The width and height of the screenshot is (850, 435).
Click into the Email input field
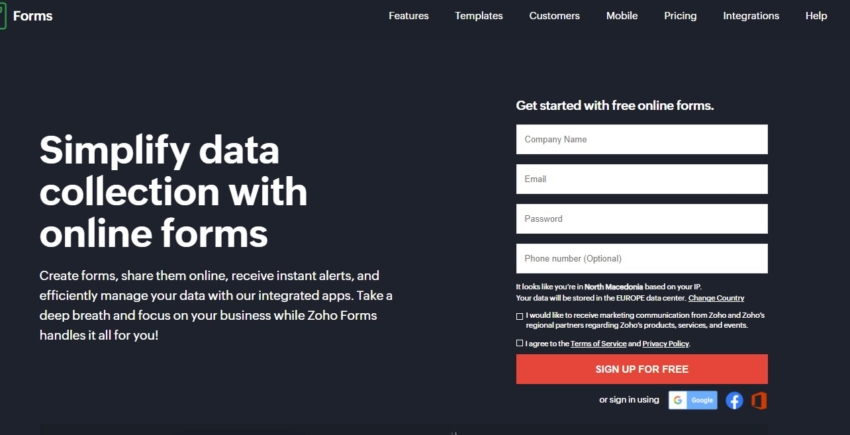coord(641,179)
